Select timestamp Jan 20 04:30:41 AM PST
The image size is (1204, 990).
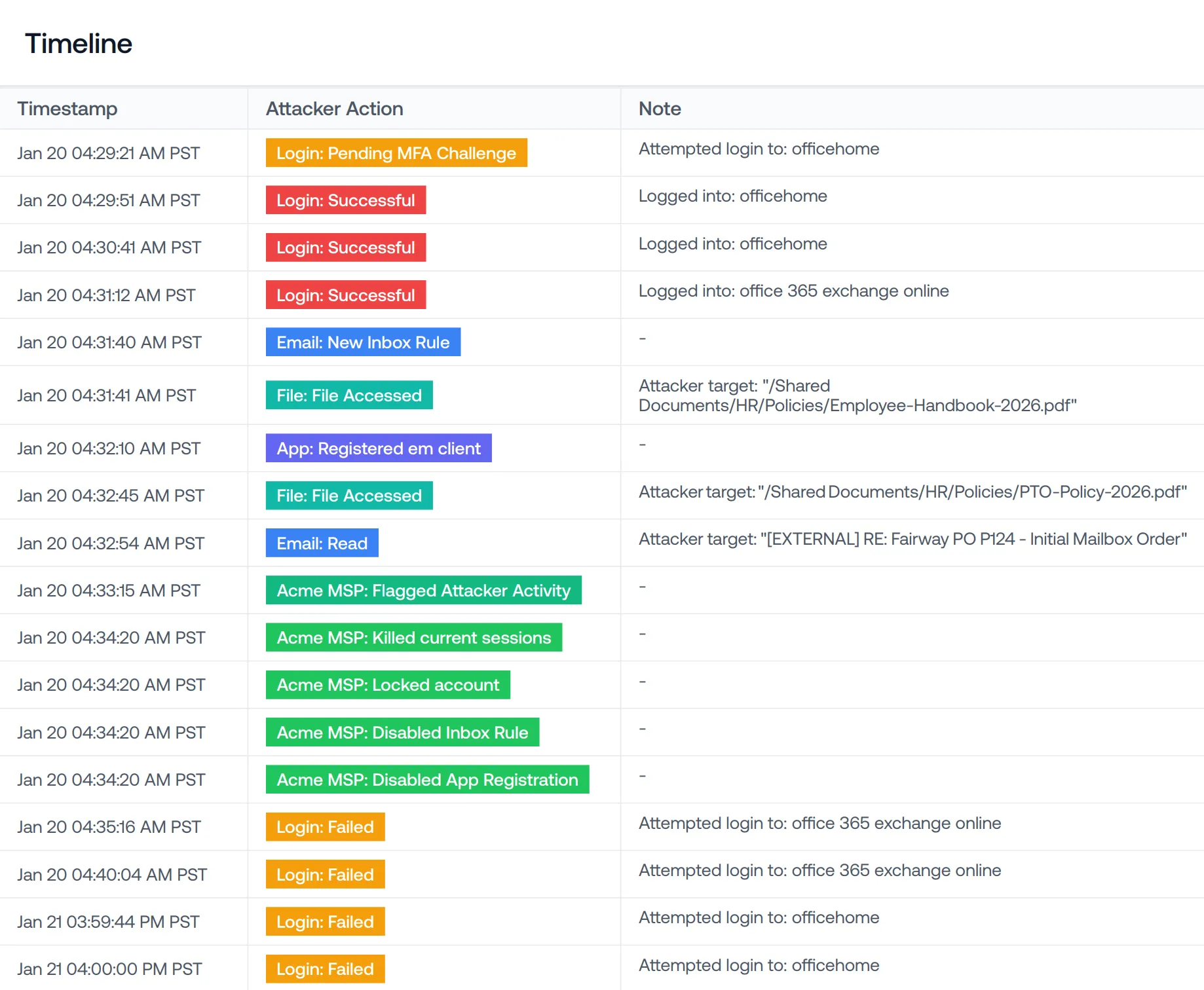click(109, 247)
